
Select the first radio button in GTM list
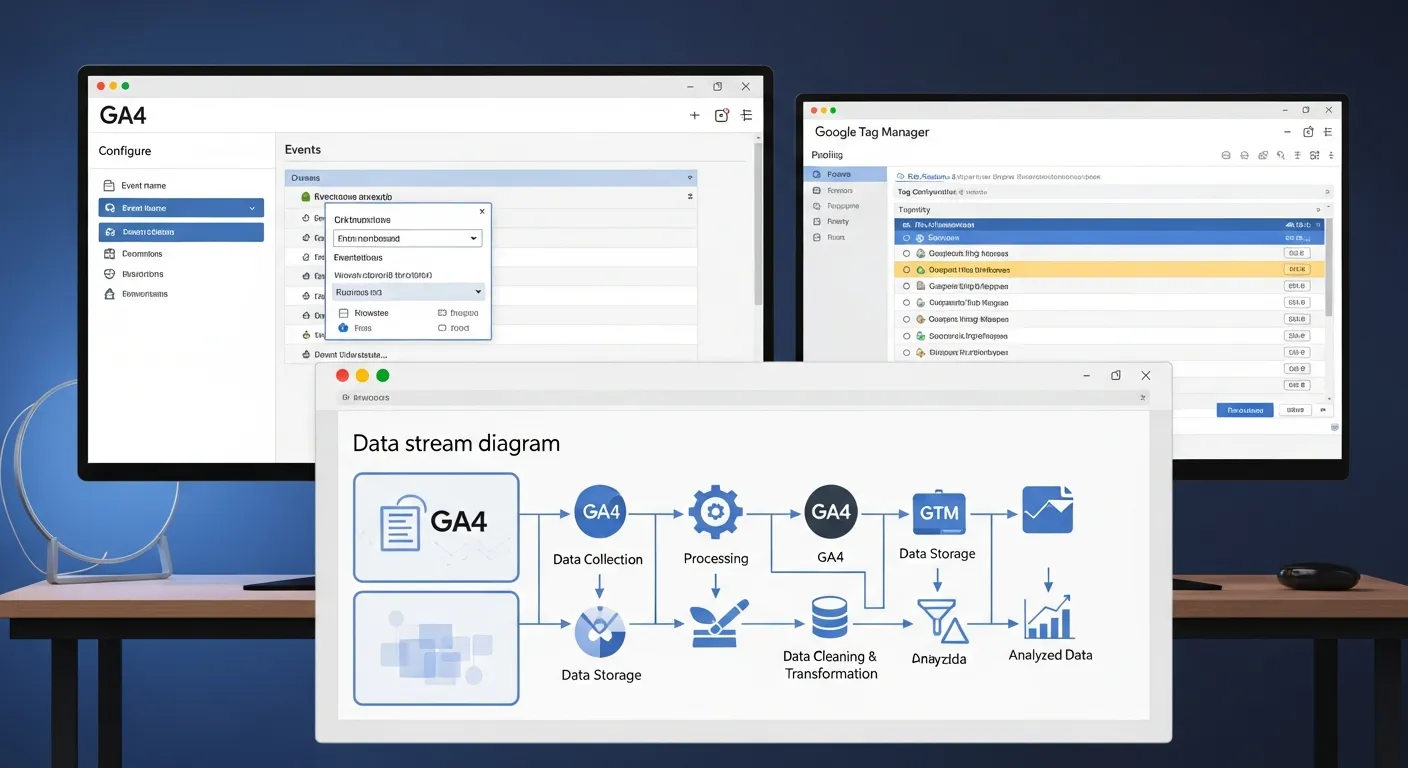click(906, 238)
